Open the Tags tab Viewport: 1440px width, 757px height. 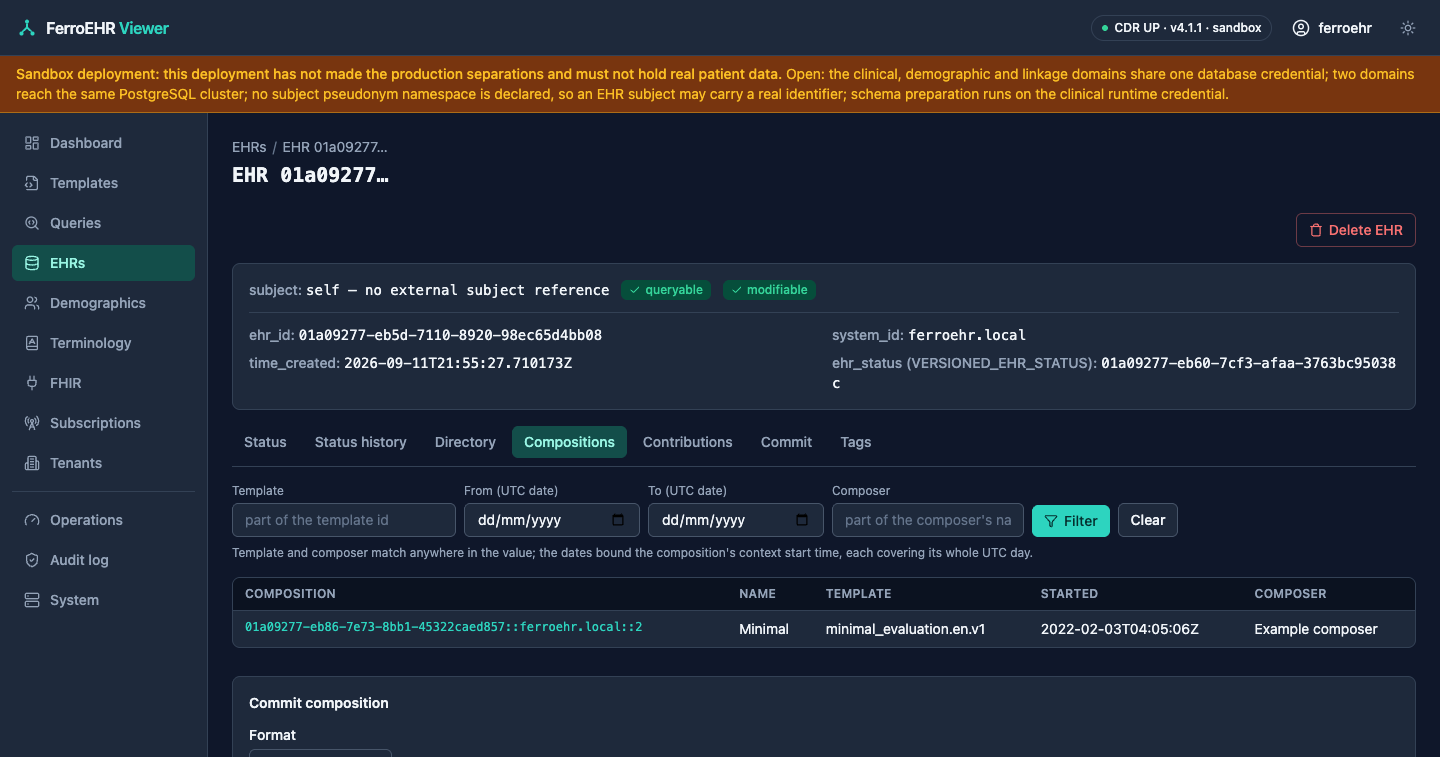(x=856, y=442)
